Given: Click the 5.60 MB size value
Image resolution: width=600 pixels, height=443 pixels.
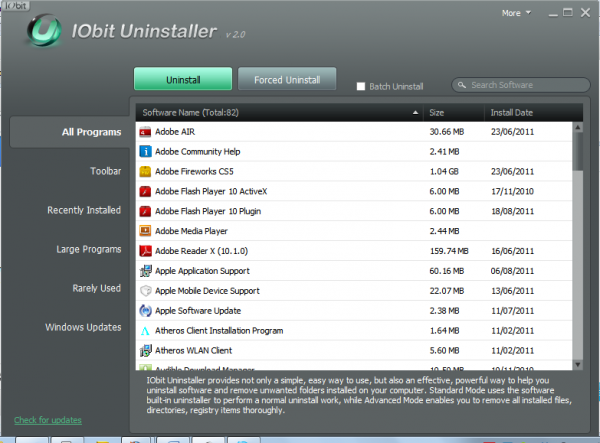Looking at the screenshot, I should [444, 350].
